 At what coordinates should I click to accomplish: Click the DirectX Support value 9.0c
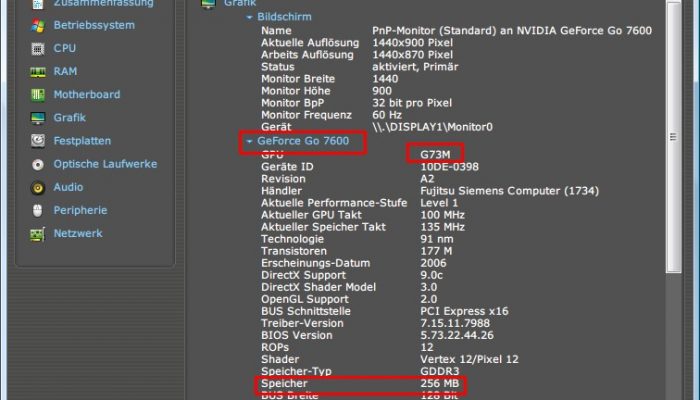[432, 275]
